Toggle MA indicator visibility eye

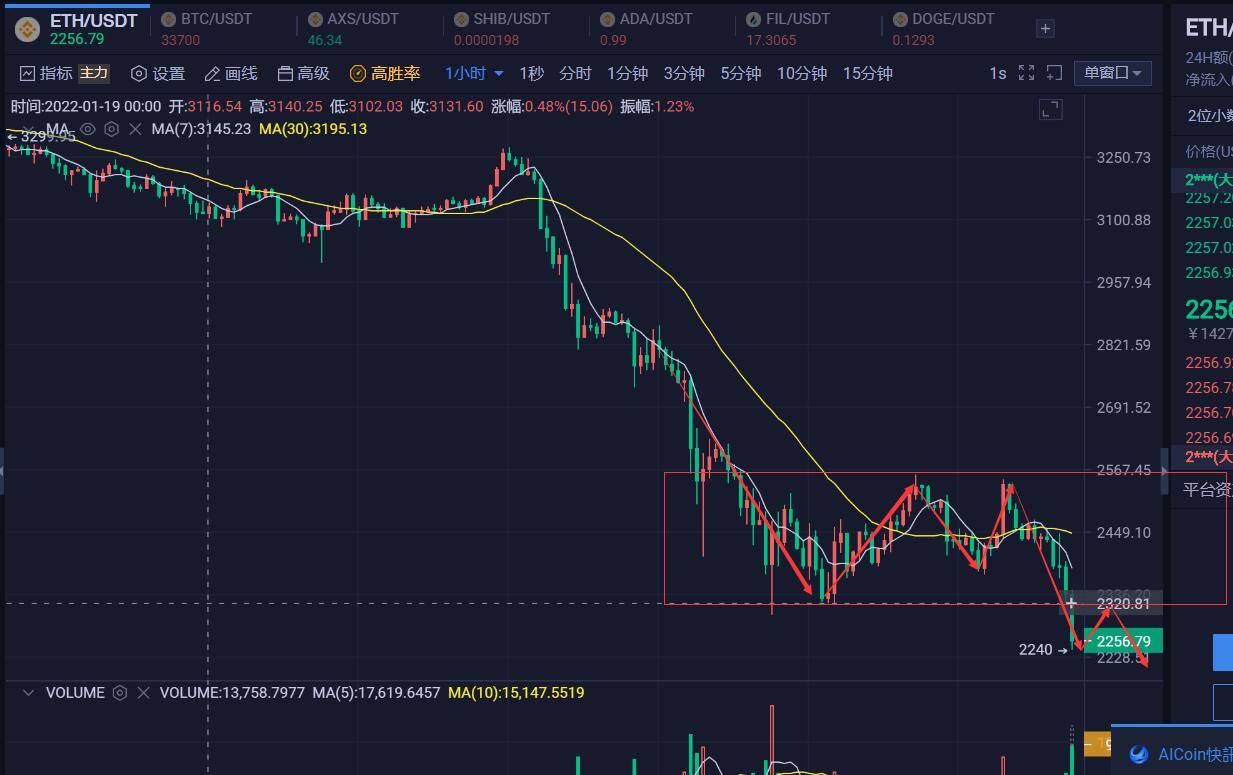(x=88, y=129)
